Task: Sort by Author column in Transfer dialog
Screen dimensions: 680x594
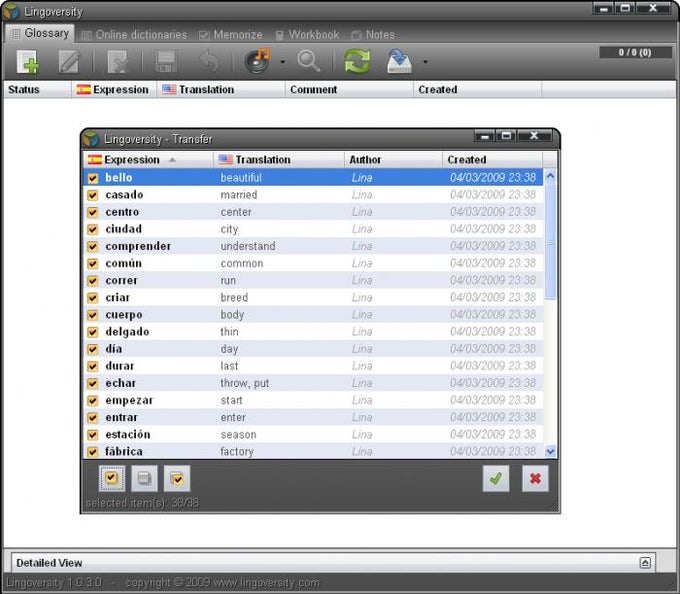Action: coord(393,160)
